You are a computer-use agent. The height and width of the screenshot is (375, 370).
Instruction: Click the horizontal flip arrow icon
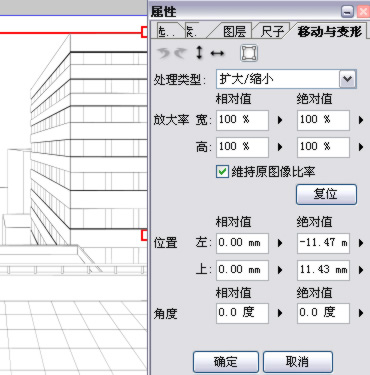tap(217, 53)
